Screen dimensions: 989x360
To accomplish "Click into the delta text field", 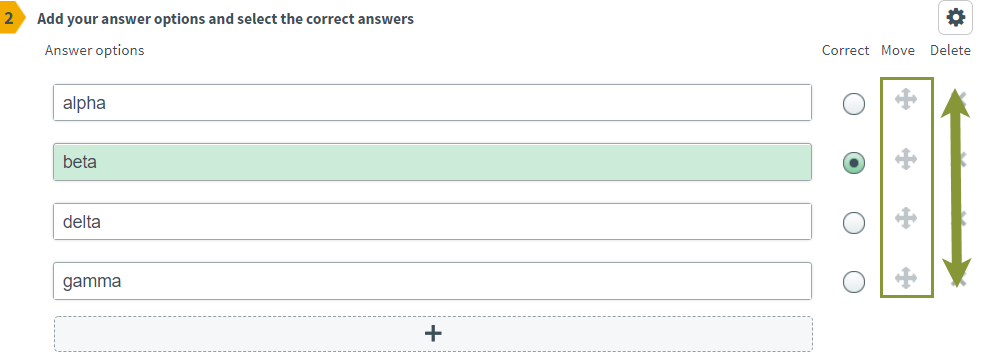I will tap(432, 221).
